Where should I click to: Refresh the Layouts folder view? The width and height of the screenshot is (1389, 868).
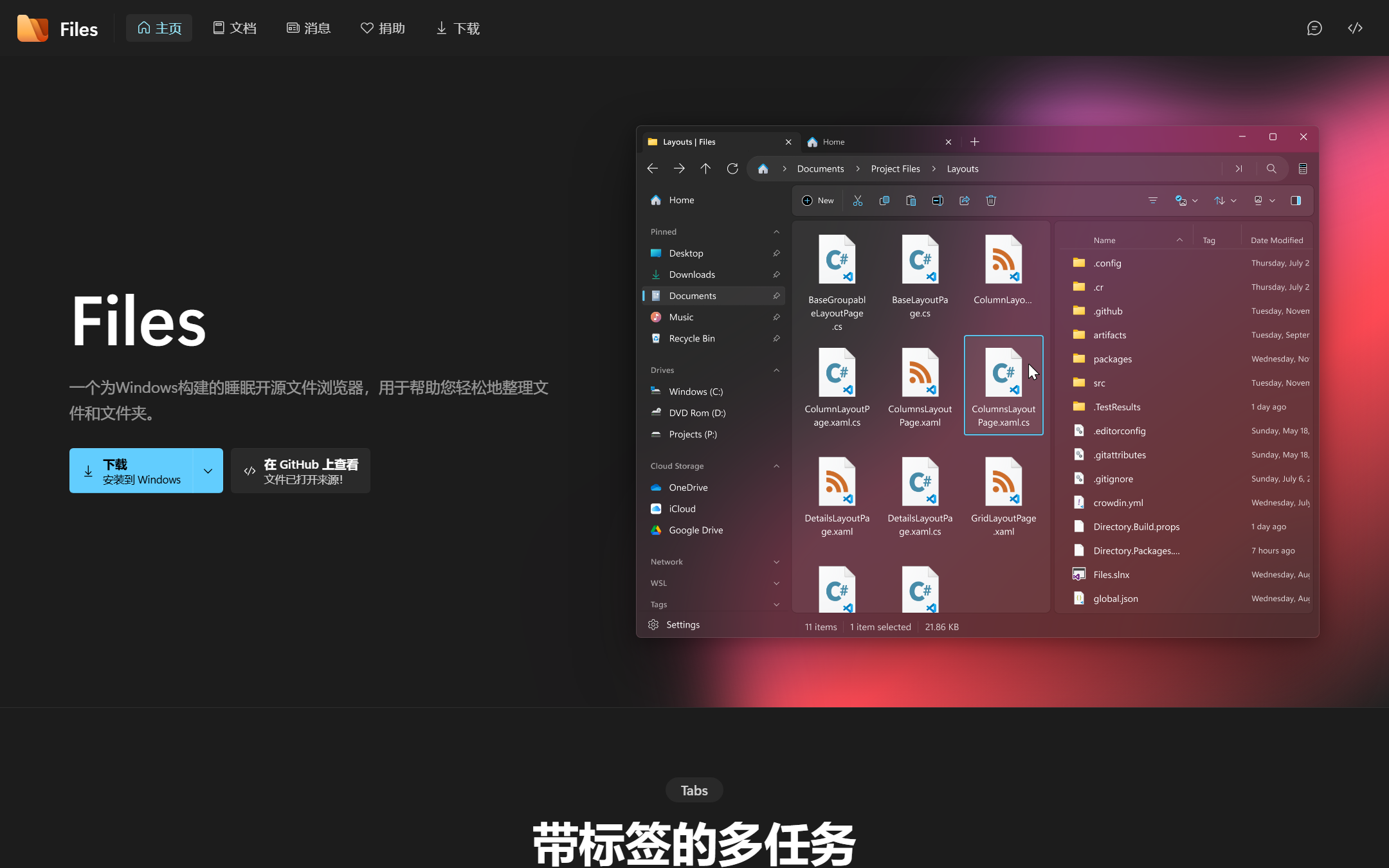(x=732, y=168)
